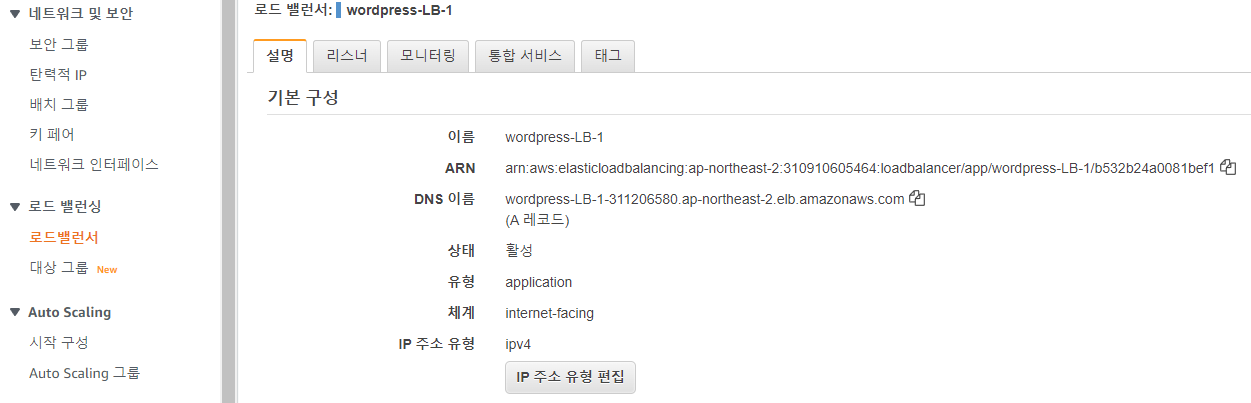1251x403 pixels.
Task: Collapse the 로드 밸런싱 section
Action: click(15, 206)
